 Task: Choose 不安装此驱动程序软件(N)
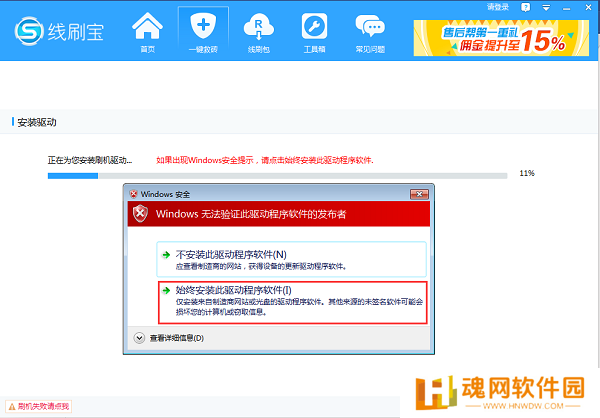(x=291, y=259)
